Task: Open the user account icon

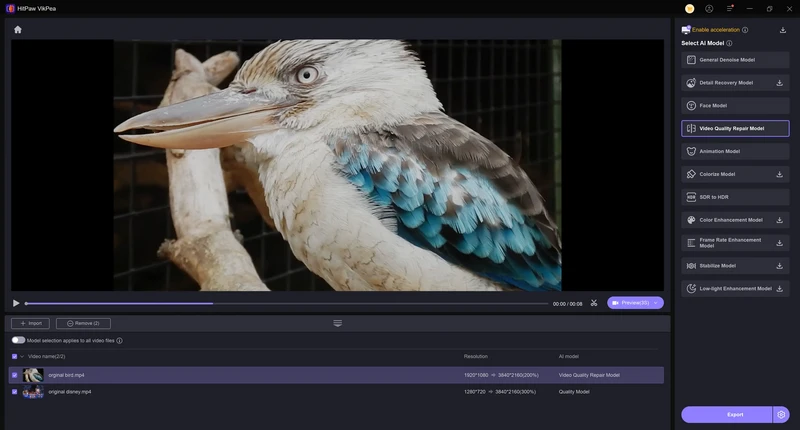Action: coord(709,8)
